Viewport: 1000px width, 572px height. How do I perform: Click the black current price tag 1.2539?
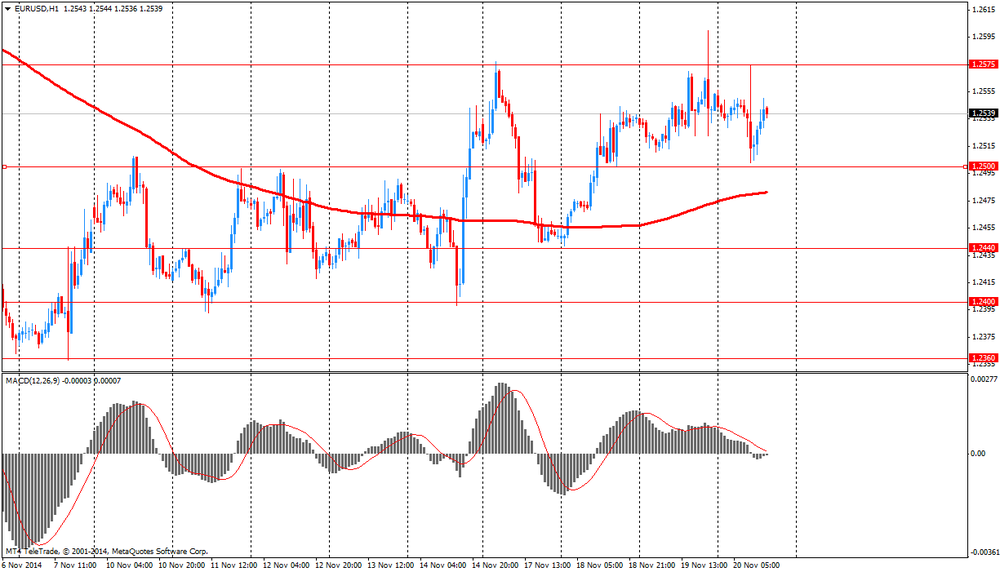[x=983, y=114]
